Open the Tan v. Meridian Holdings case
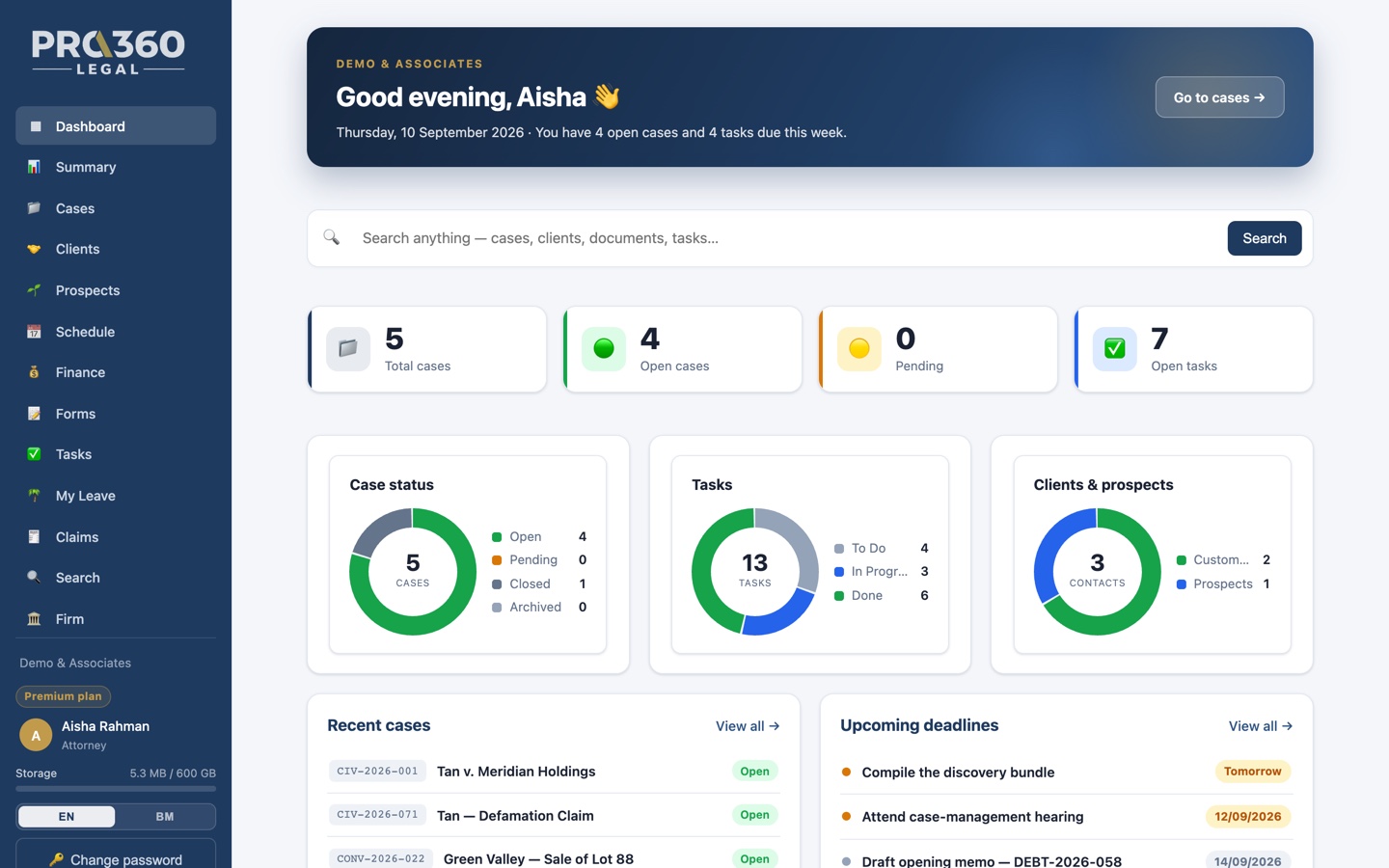Screen dimensions: 1389x868 [554, 772]
